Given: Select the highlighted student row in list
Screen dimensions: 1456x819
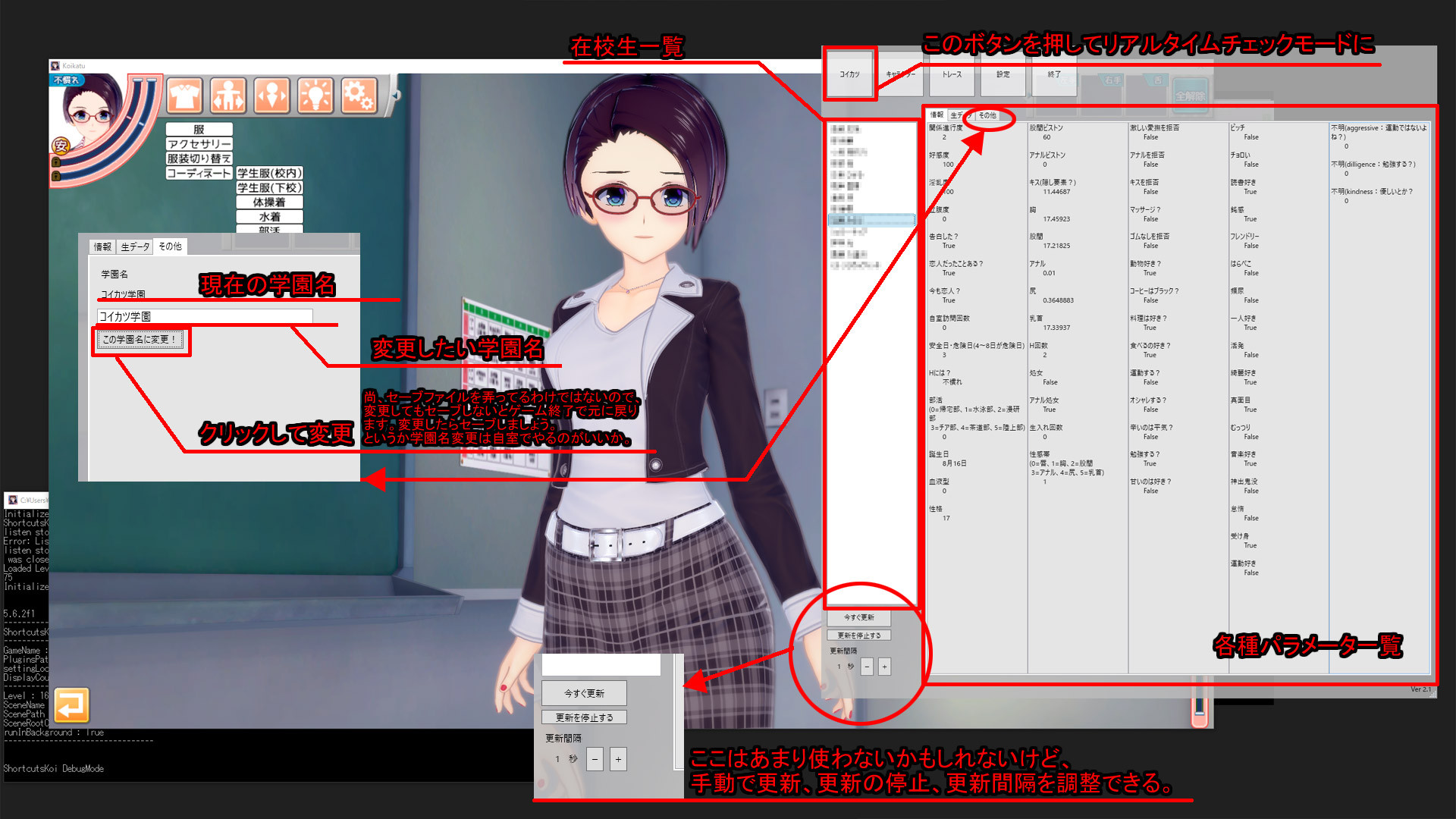Looking at the screenshot, I should pyautogui.click(x=872, y=220).
